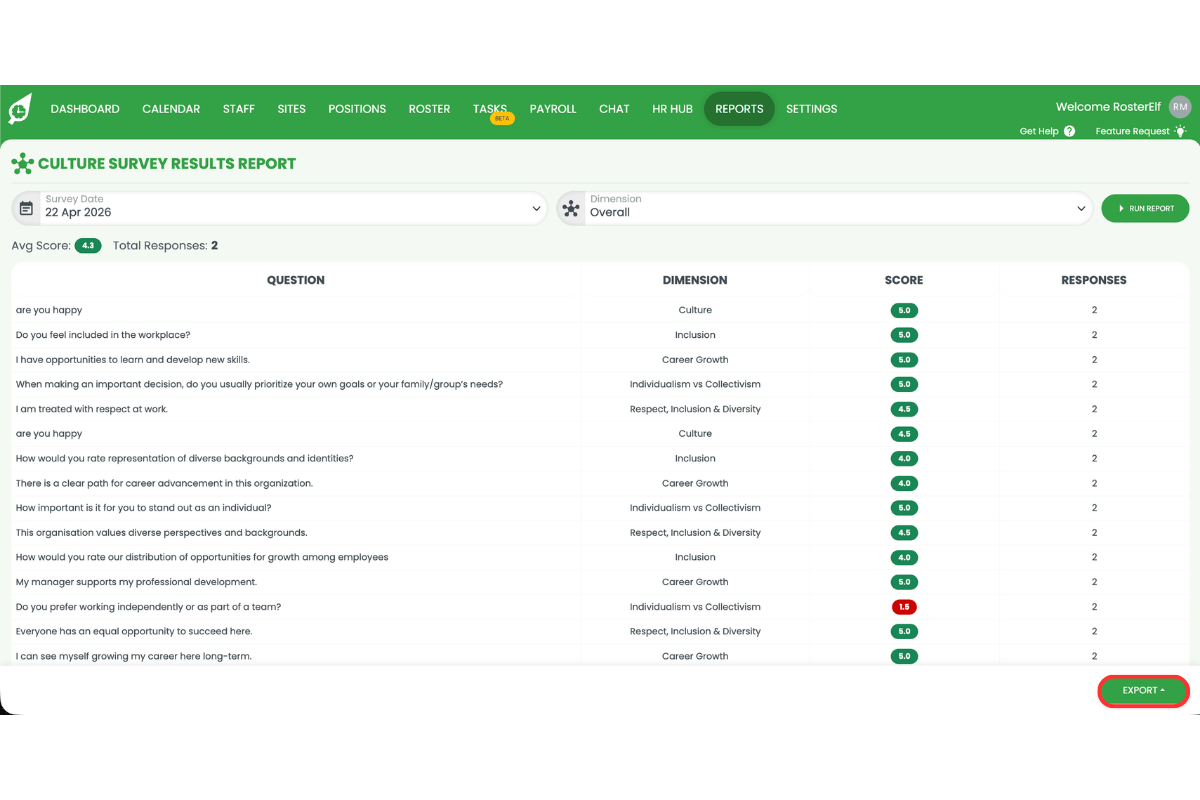Click the Feature Request lightbulb icon

(1180, 131)
